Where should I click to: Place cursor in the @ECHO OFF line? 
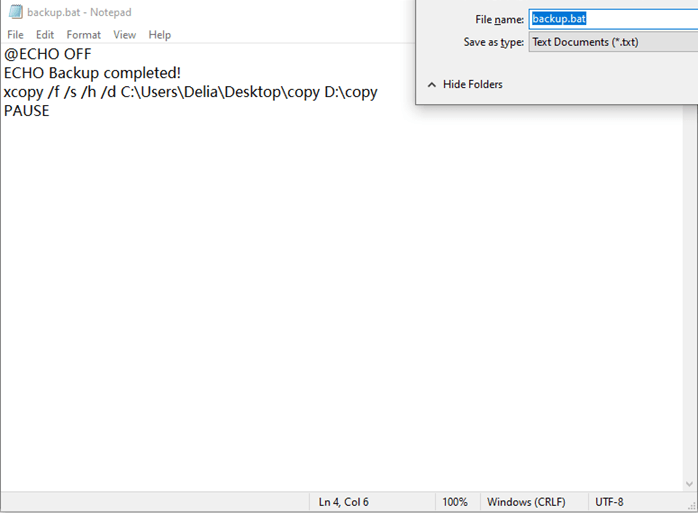[x=47, y=54]
